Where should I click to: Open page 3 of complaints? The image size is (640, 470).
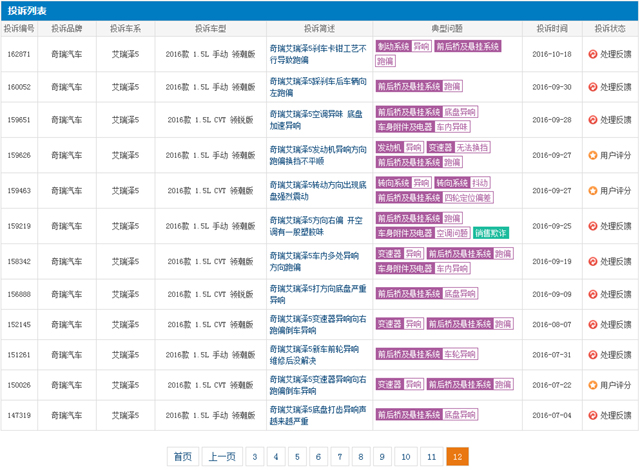click(255, 457)
